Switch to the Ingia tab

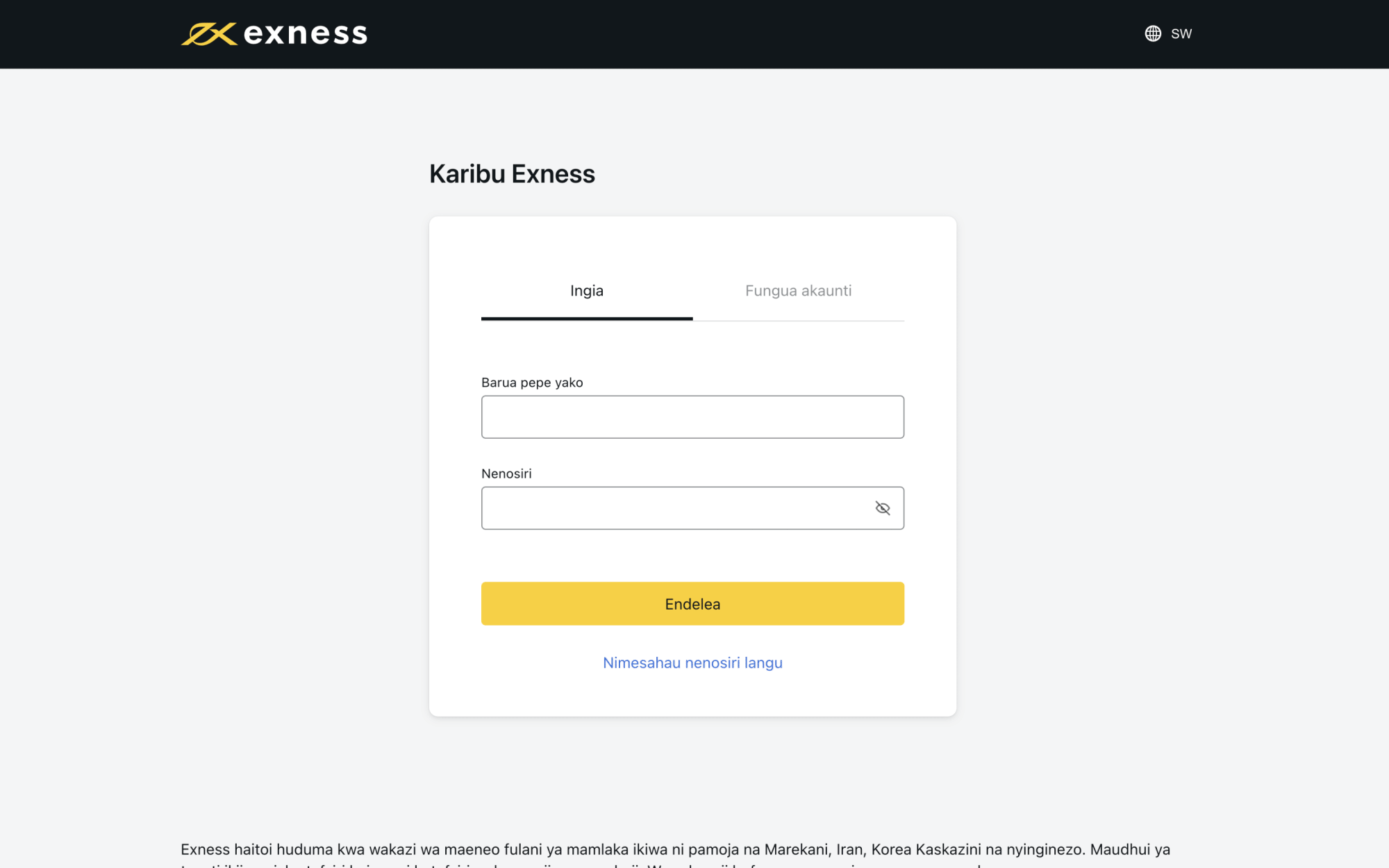(587, 290)
